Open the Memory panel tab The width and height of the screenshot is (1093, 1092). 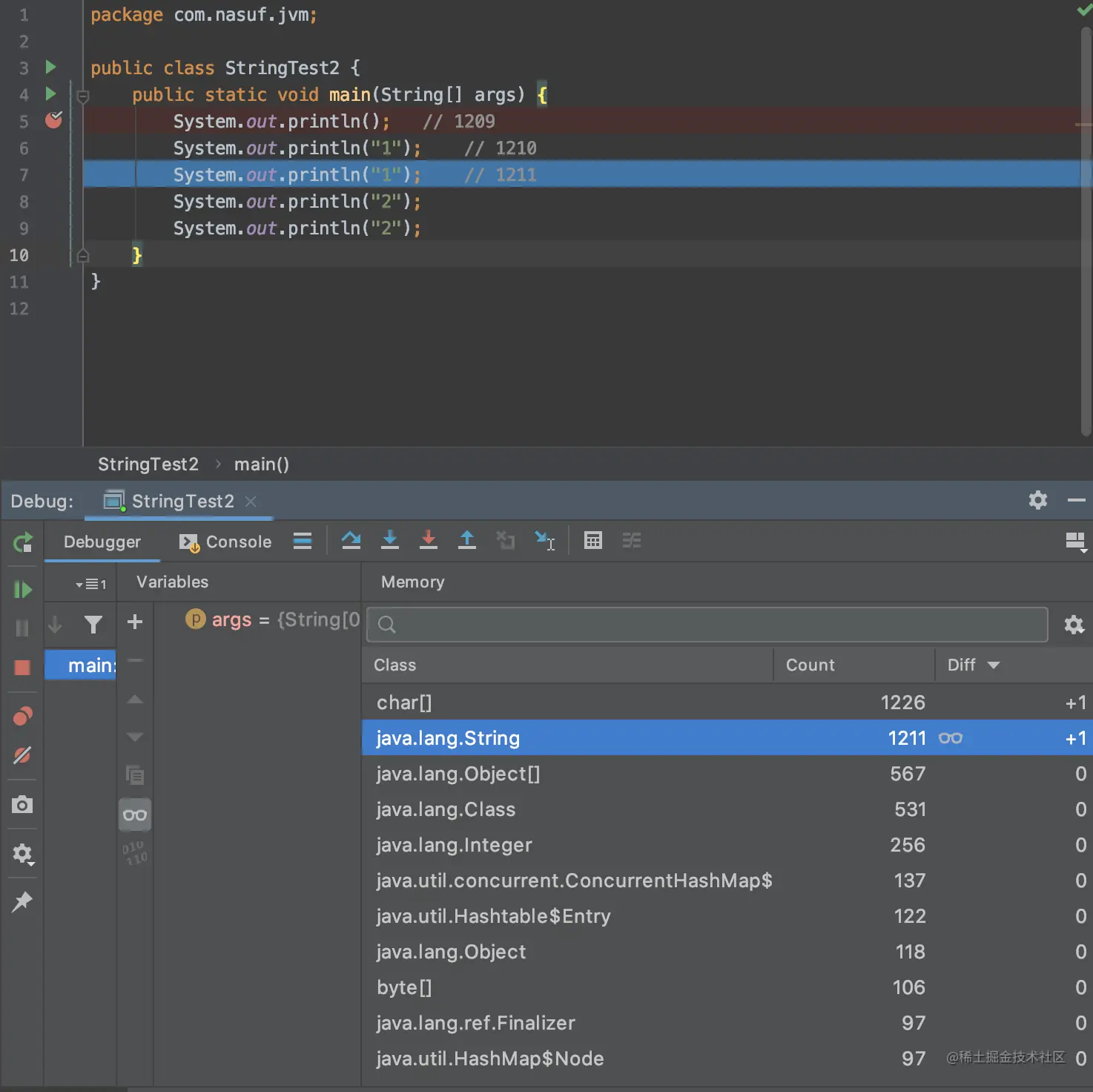[x=412, y=582]
